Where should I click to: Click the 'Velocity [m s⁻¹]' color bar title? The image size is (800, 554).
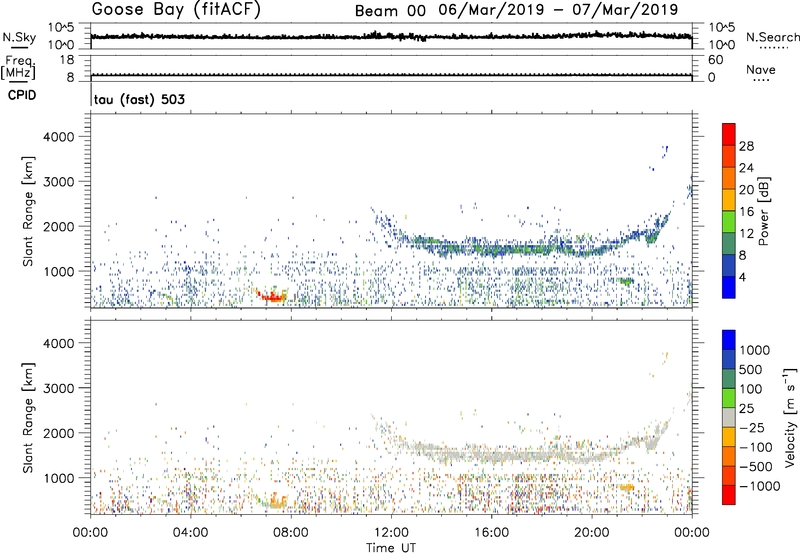click(x=790, y=417)
